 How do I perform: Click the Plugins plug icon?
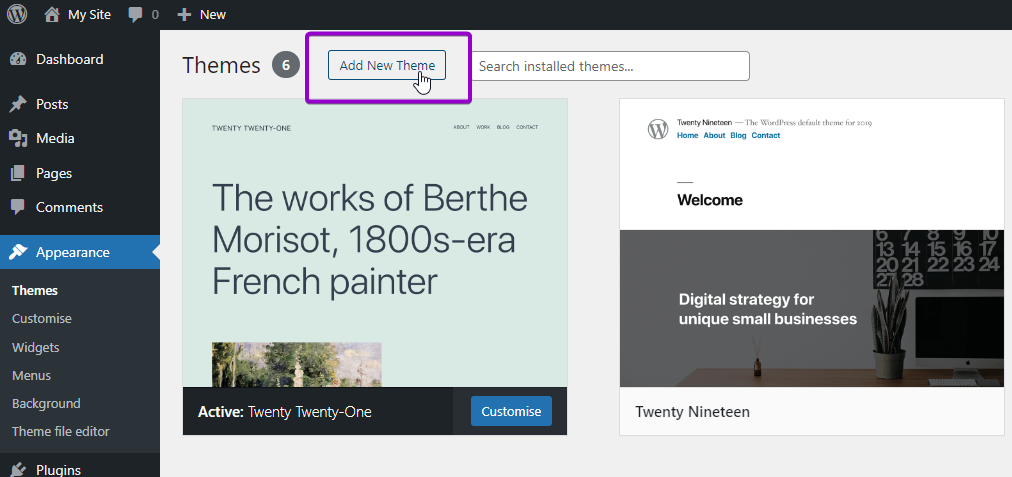point(18,470)
